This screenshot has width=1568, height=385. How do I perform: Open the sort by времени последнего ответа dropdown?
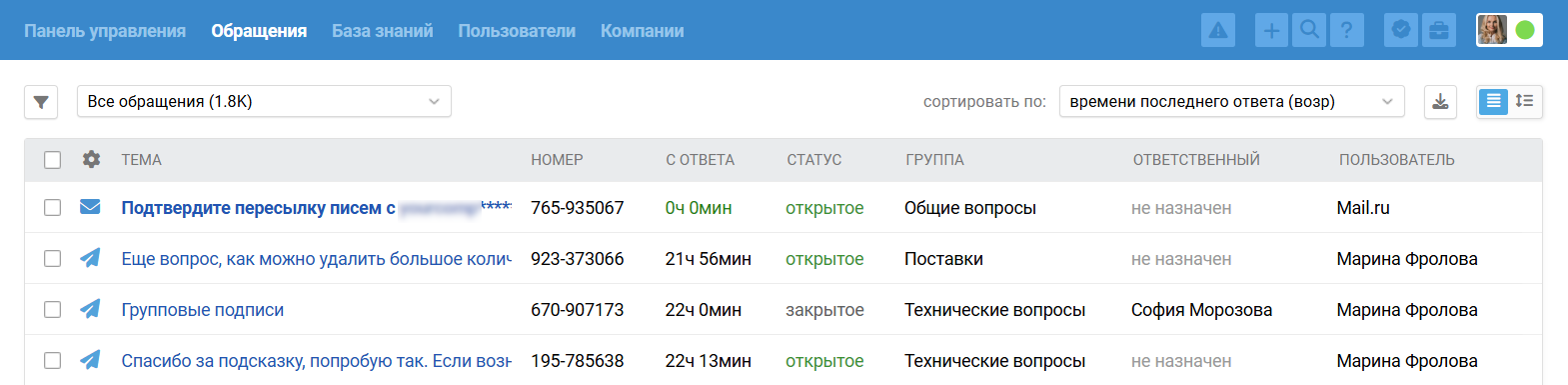pyautogui.click(x=1231, y=101)
